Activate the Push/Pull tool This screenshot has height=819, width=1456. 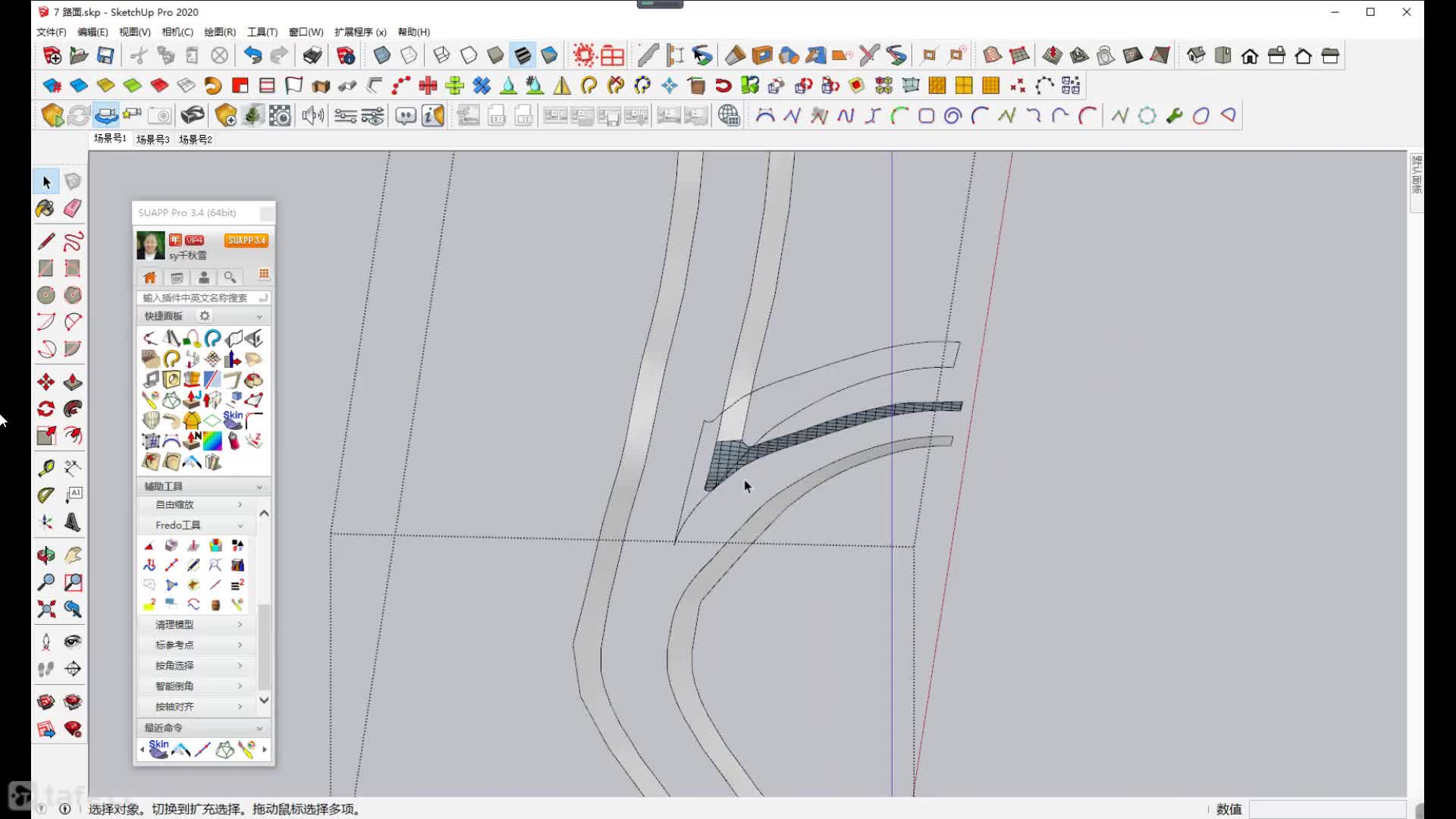point(73,382)
